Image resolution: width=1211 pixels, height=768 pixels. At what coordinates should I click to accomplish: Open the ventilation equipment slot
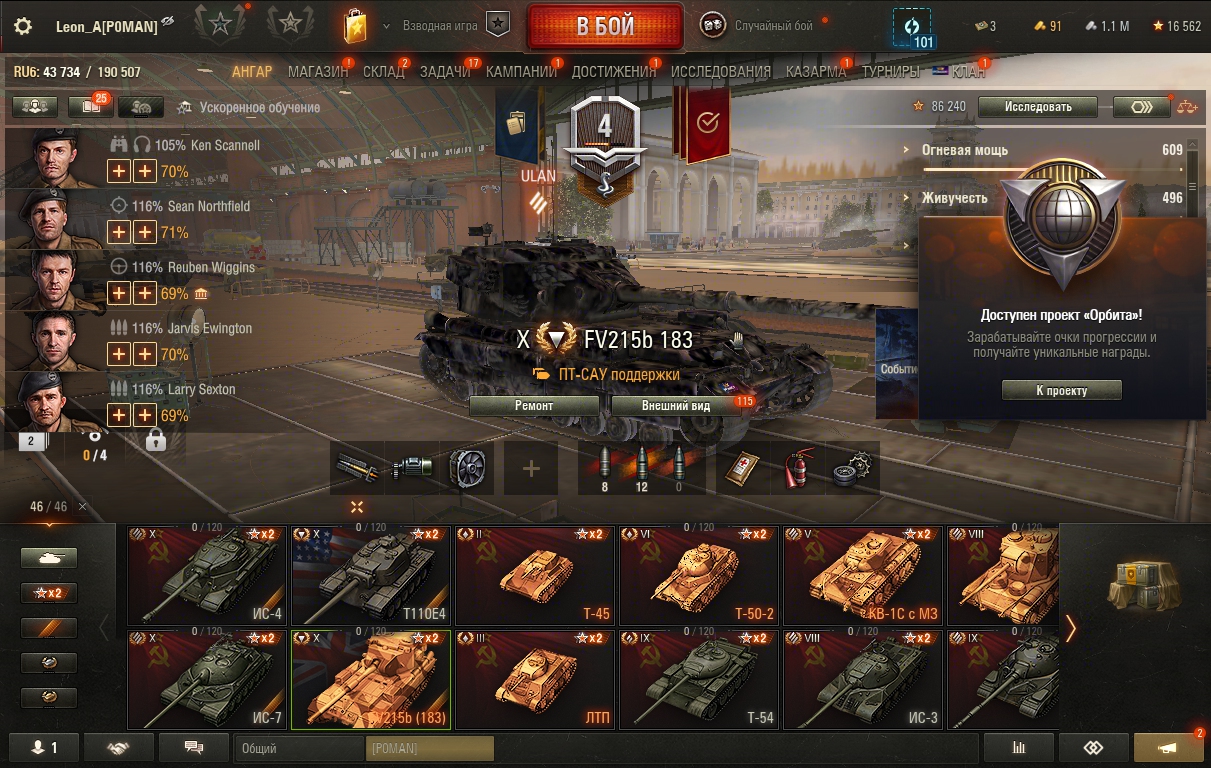tap(467, 468)
